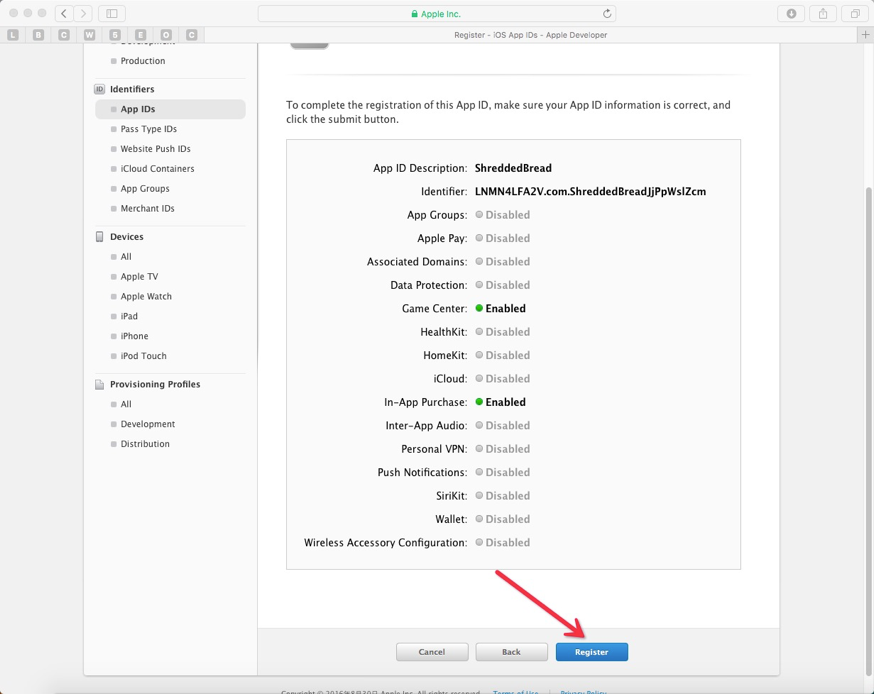Click the blue Register button
Viewport: 874px width, 694px height.
(x=591, y=652)
